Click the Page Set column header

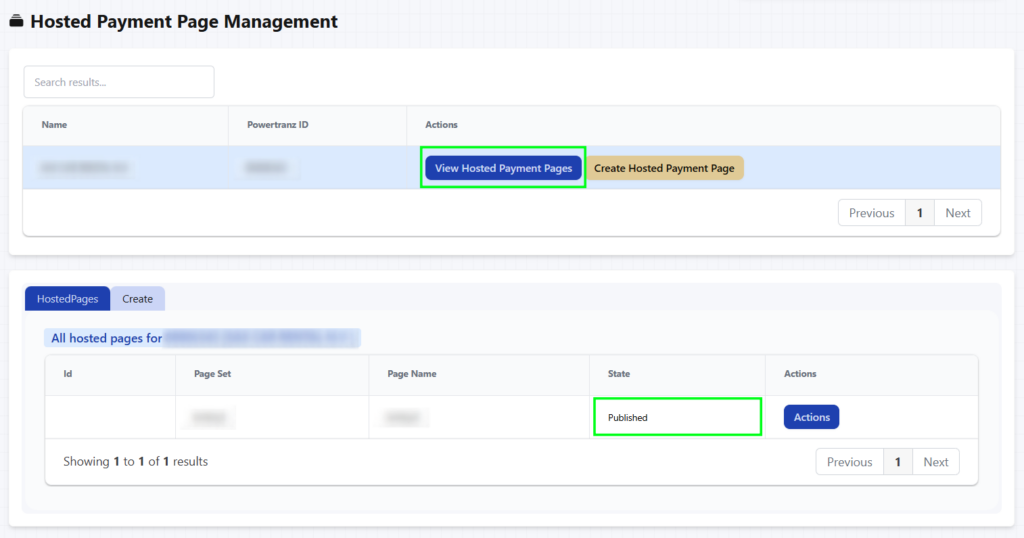(213, 374)
